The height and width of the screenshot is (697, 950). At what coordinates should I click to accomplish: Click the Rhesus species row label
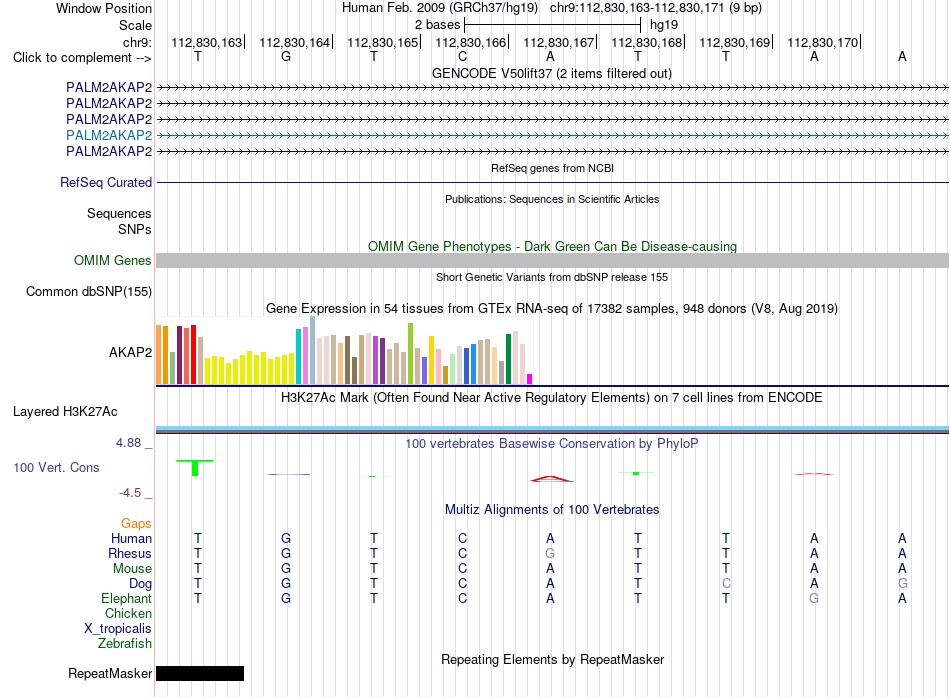tap(130, 553)
